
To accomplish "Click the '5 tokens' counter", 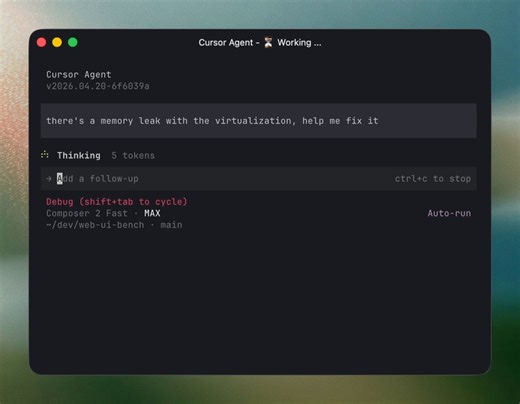I will tap(133, 155).
